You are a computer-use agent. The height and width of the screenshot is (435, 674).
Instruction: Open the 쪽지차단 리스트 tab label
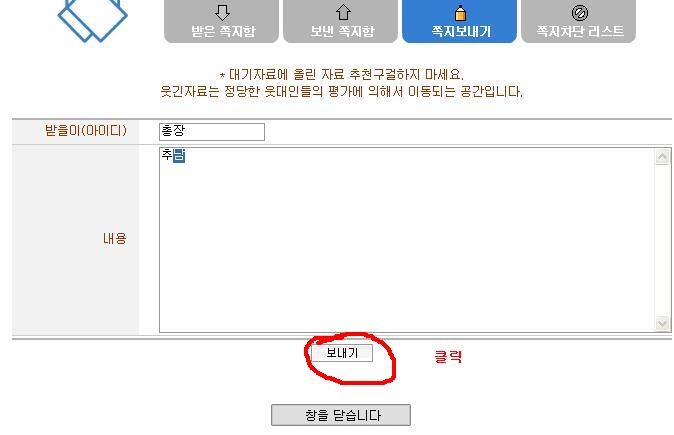[580, 31]
